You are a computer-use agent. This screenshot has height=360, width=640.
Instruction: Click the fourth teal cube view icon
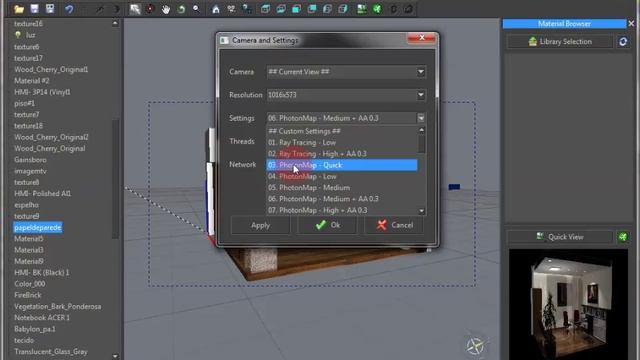[312, 9]
